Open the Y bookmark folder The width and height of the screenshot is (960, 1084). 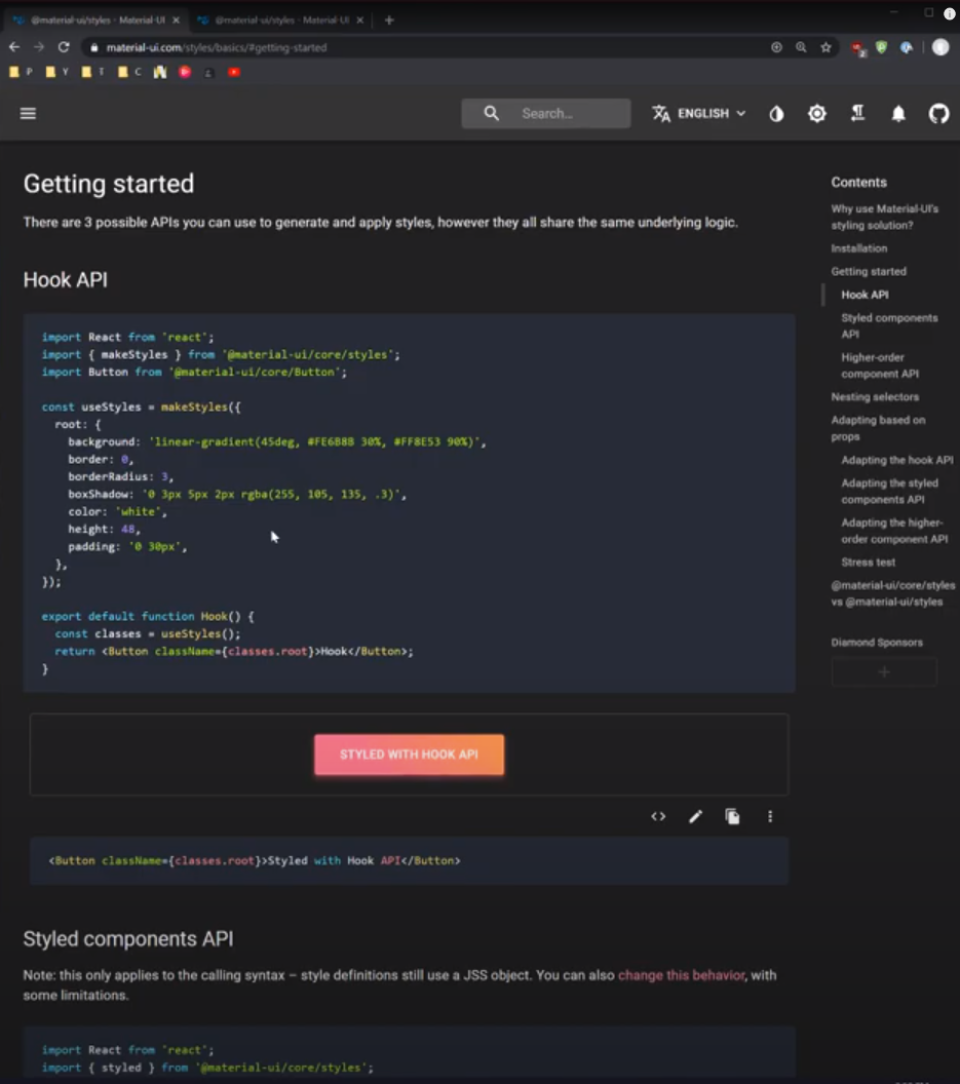click(x=57, y=72)
